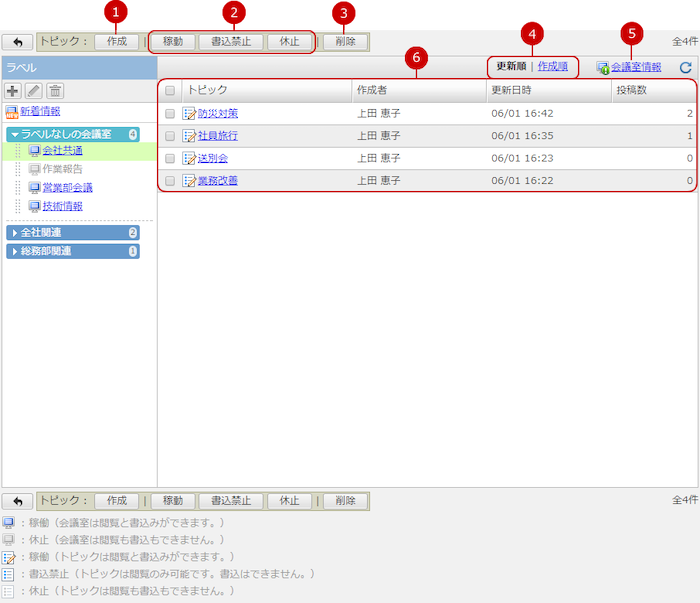Click the 新着情報 NEW icon

tap(12, 112)
